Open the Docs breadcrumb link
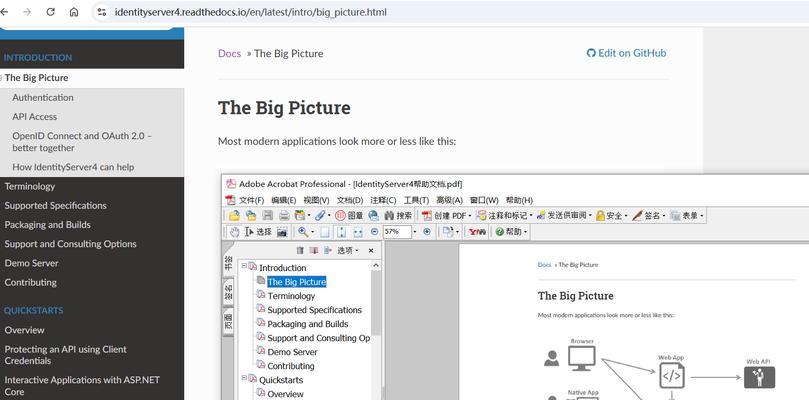Viewport: 809px width, 400px height. (x=229, y=53)
